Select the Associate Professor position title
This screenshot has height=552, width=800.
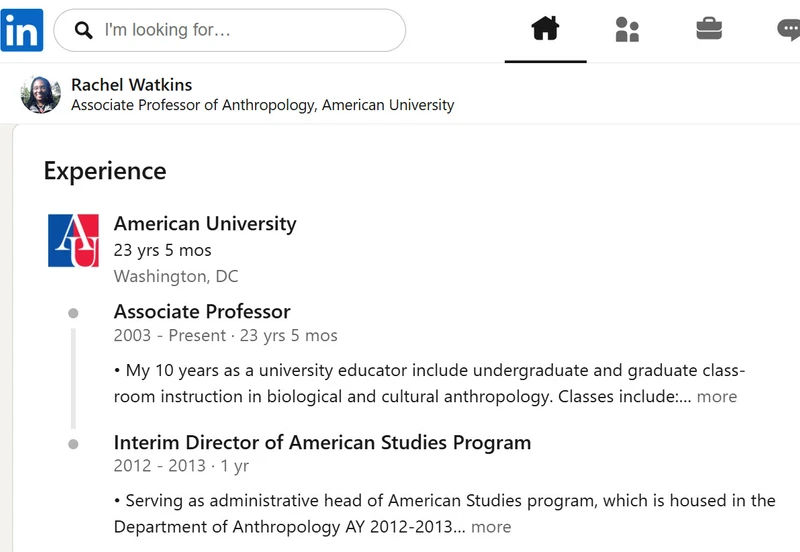pos(202,311)
